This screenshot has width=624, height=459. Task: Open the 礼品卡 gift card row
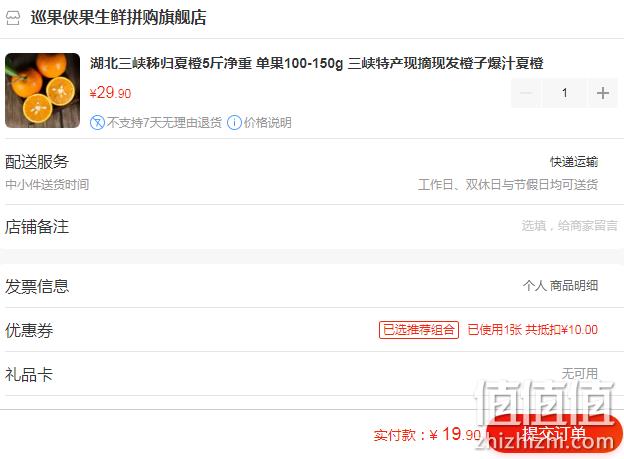pos(312,374)
